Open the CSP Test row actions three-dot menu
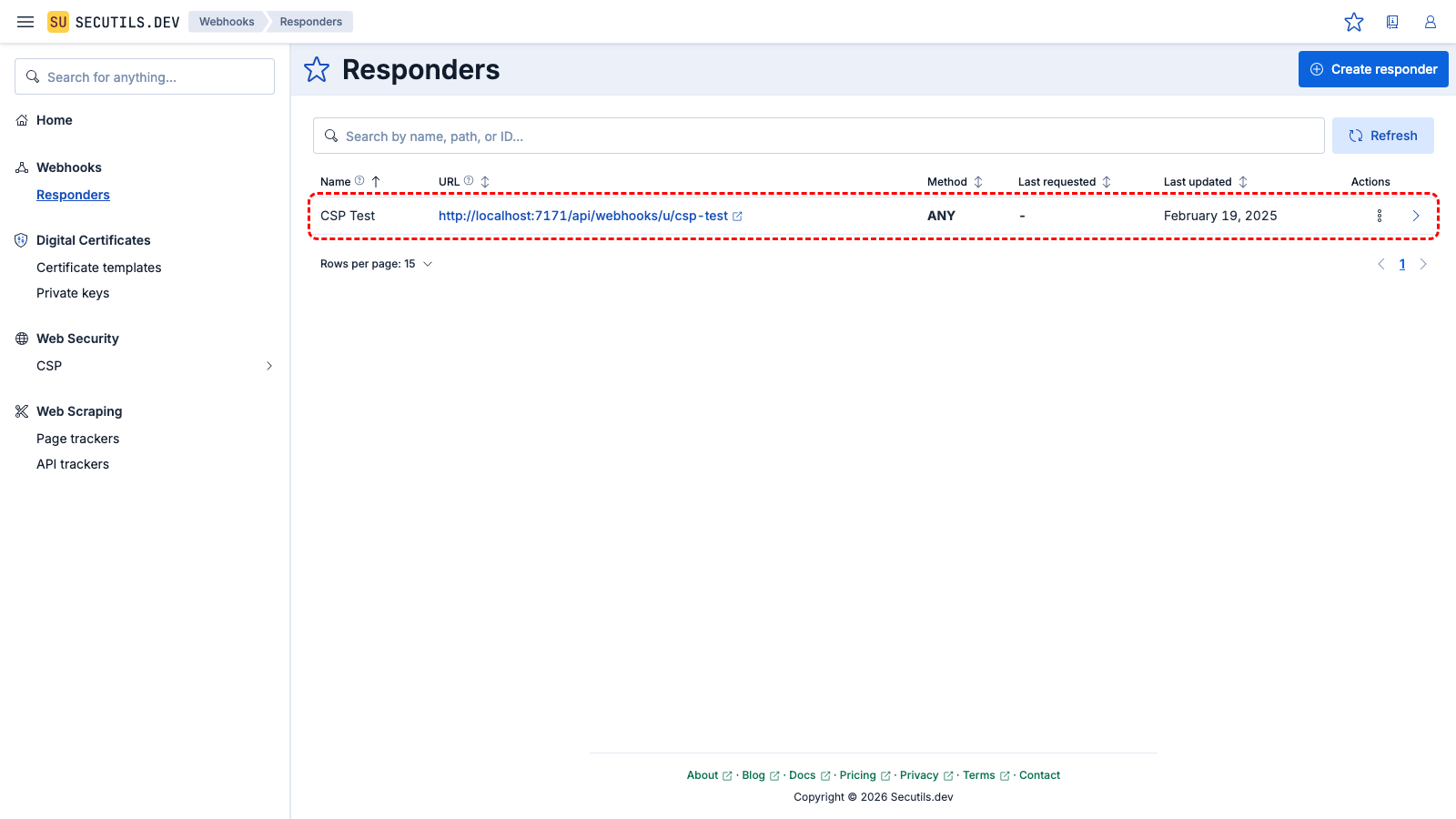Viewport: 1456px width, 819px height. click(x=1380, y=216)
